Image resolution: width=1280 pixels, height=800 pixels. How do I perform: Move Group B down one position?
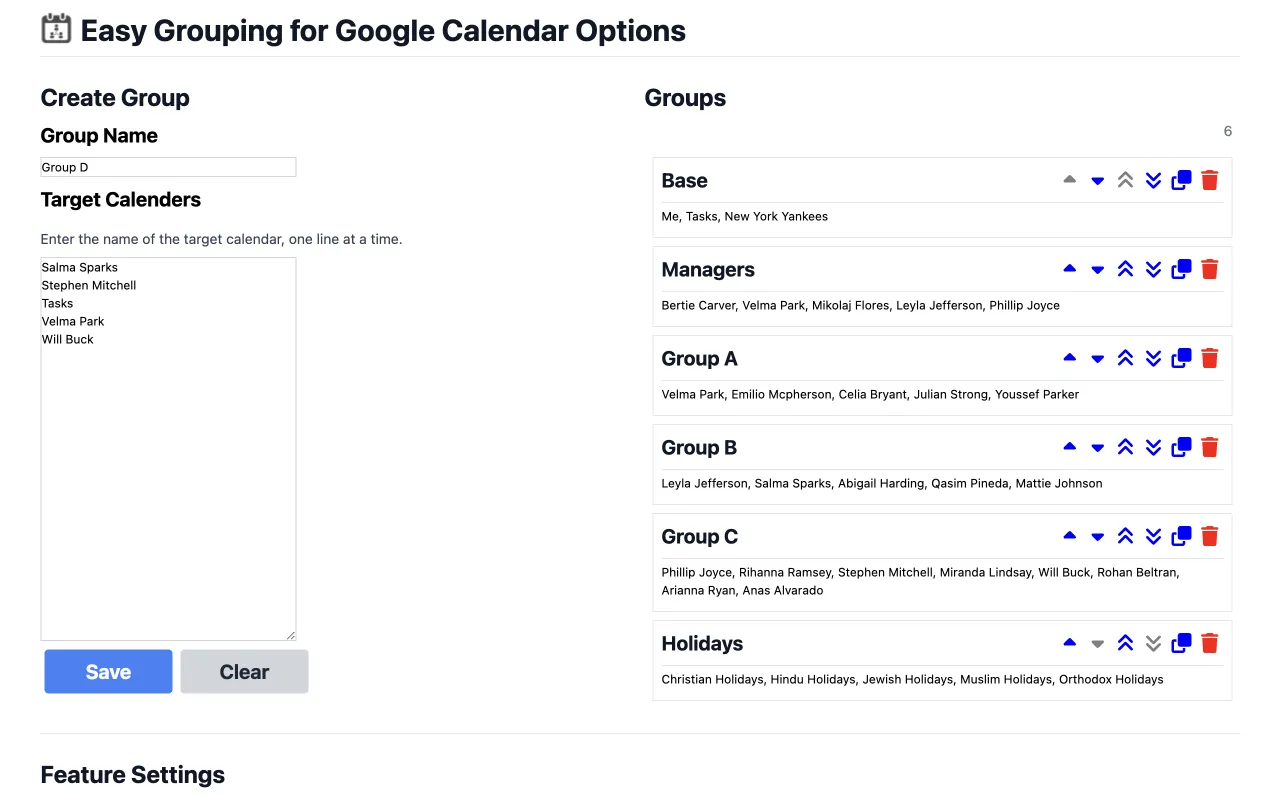[1097, 447]
